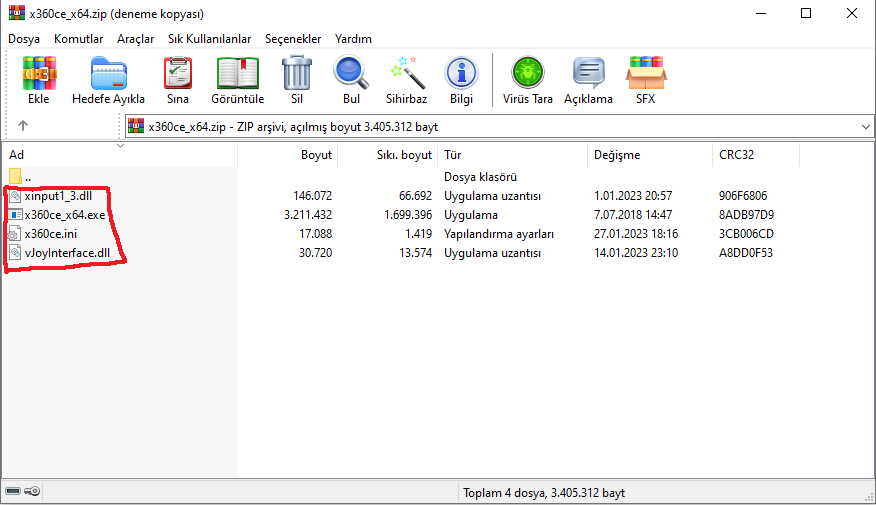Select the x360ce.ini file name

tap(51, 234)
